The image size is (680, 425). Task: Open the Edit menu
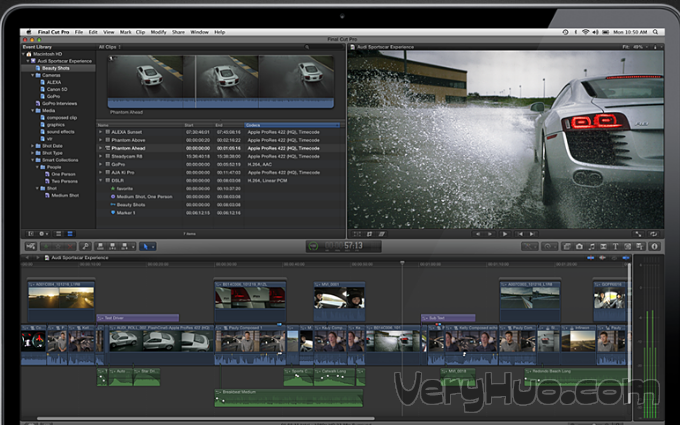93,32
